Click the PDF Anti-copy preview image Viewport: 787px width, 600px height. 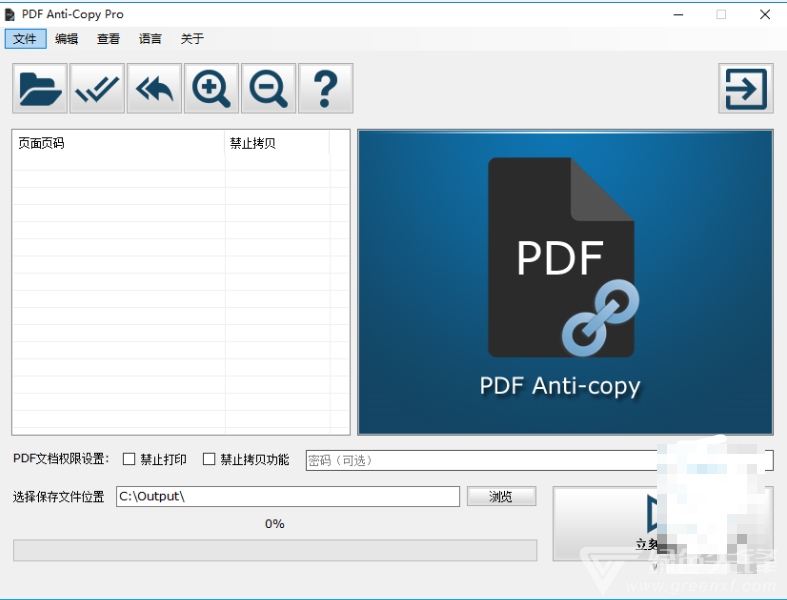pyautogui.click(x=565, y=283)
